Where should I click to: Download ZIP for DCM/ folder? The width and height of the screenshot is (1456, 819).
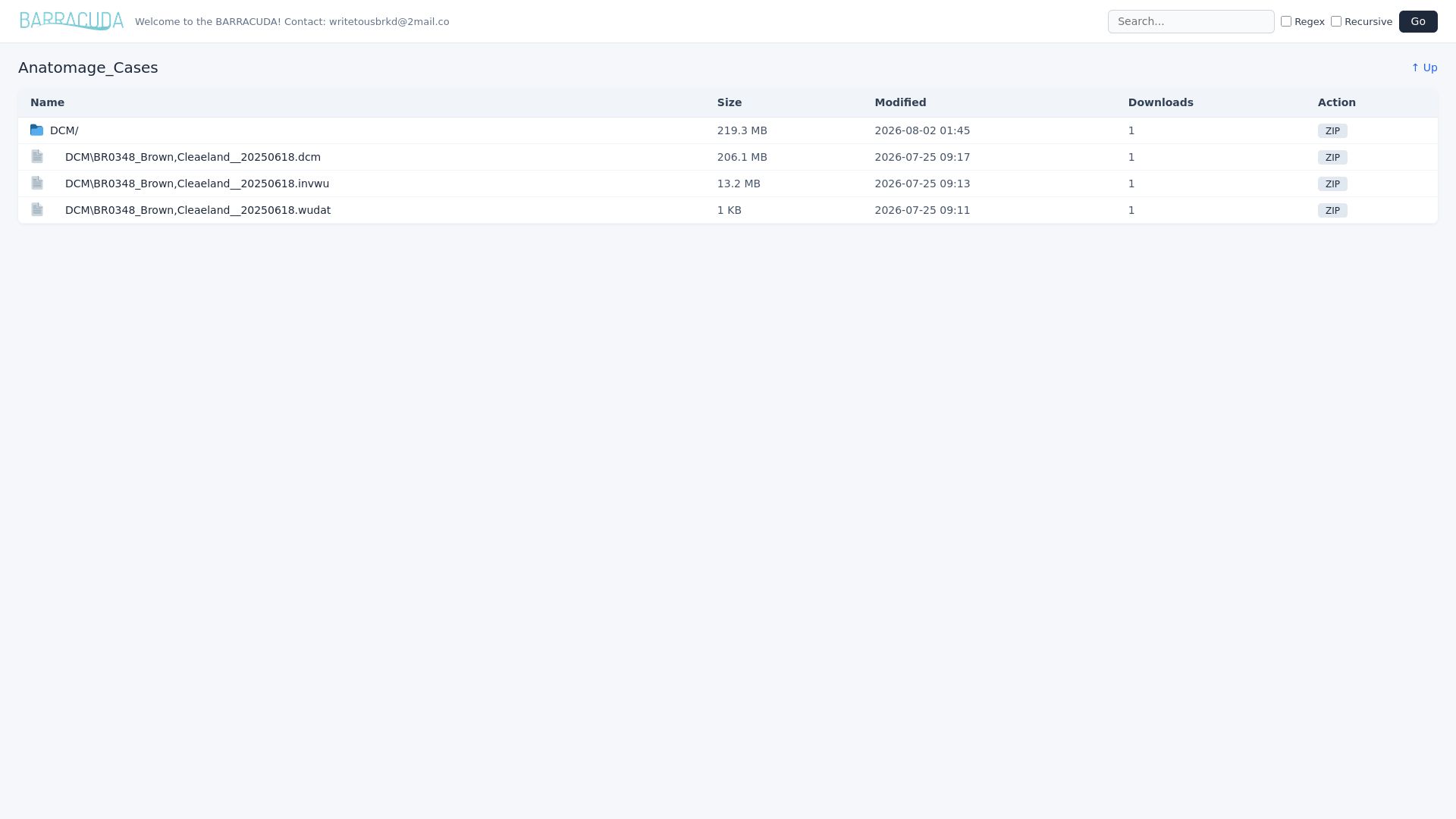(x=1332, y=131)
